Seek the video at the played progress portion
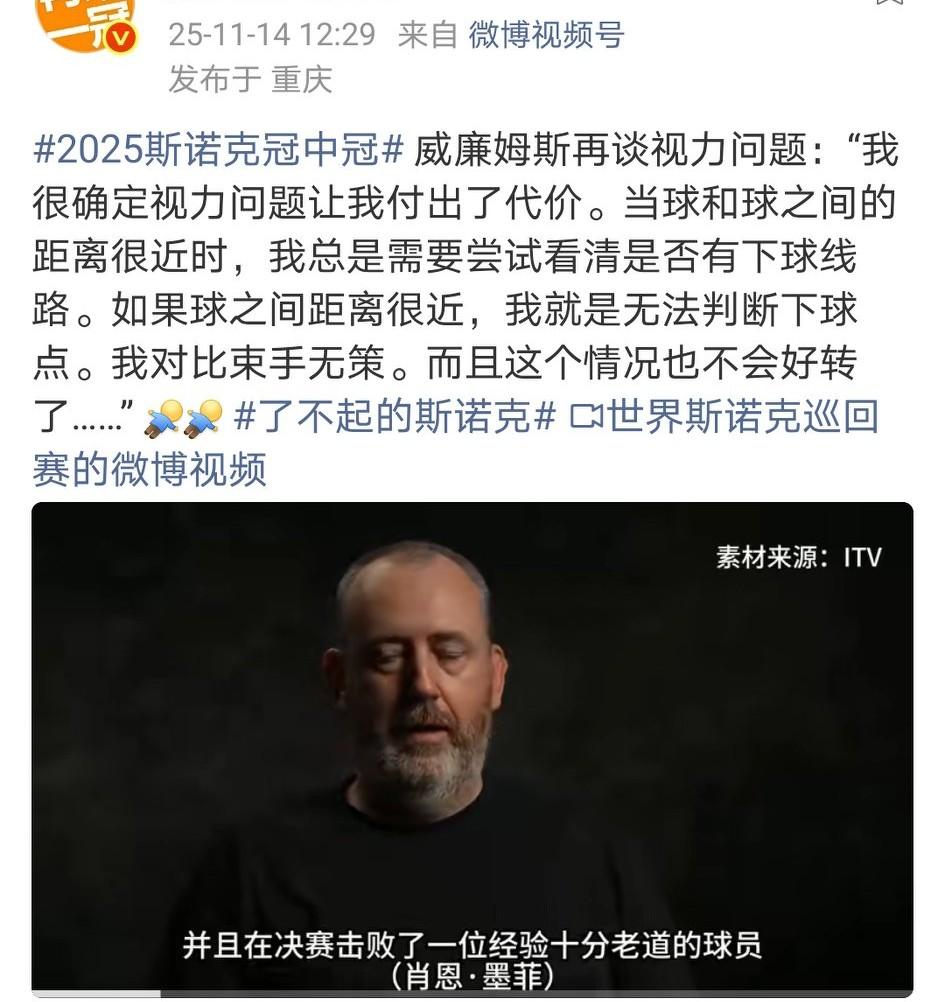Image resolution: width=945 pixels, height=1002 pixels. [96, 994]
